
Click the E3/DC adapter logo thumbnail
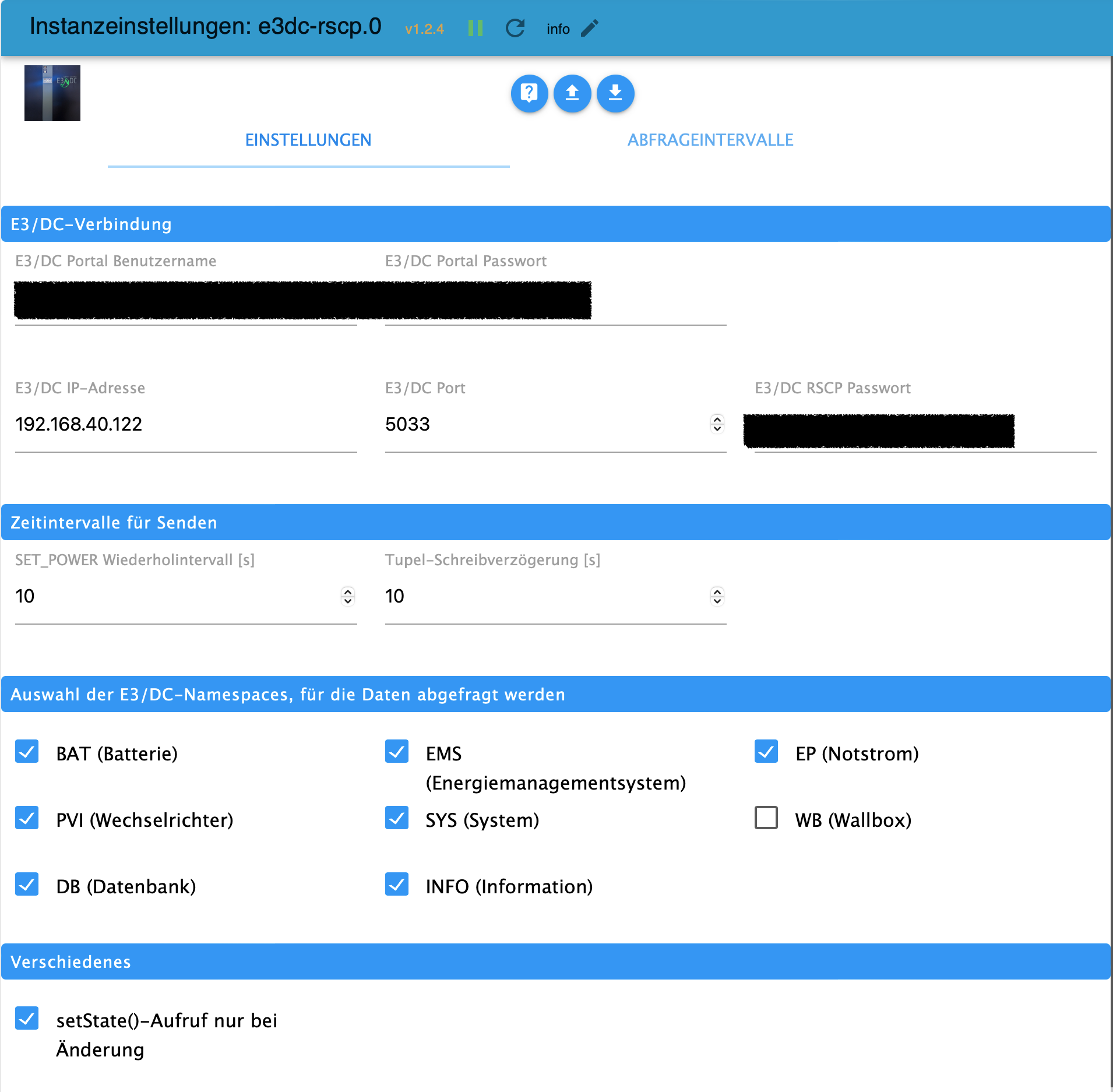52,93
